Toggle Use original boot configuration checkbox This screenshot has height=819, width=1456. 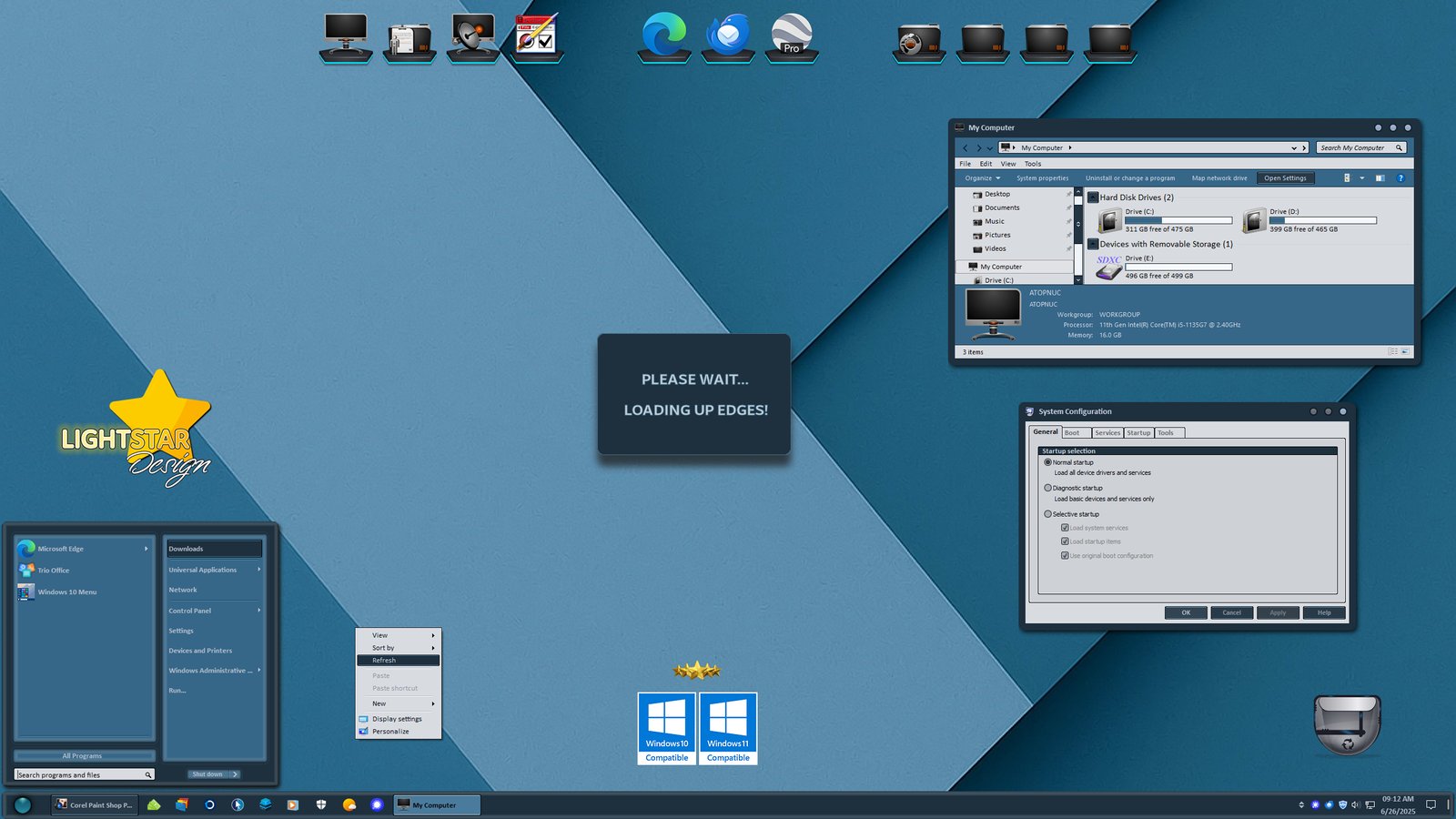coord(1065,555)
